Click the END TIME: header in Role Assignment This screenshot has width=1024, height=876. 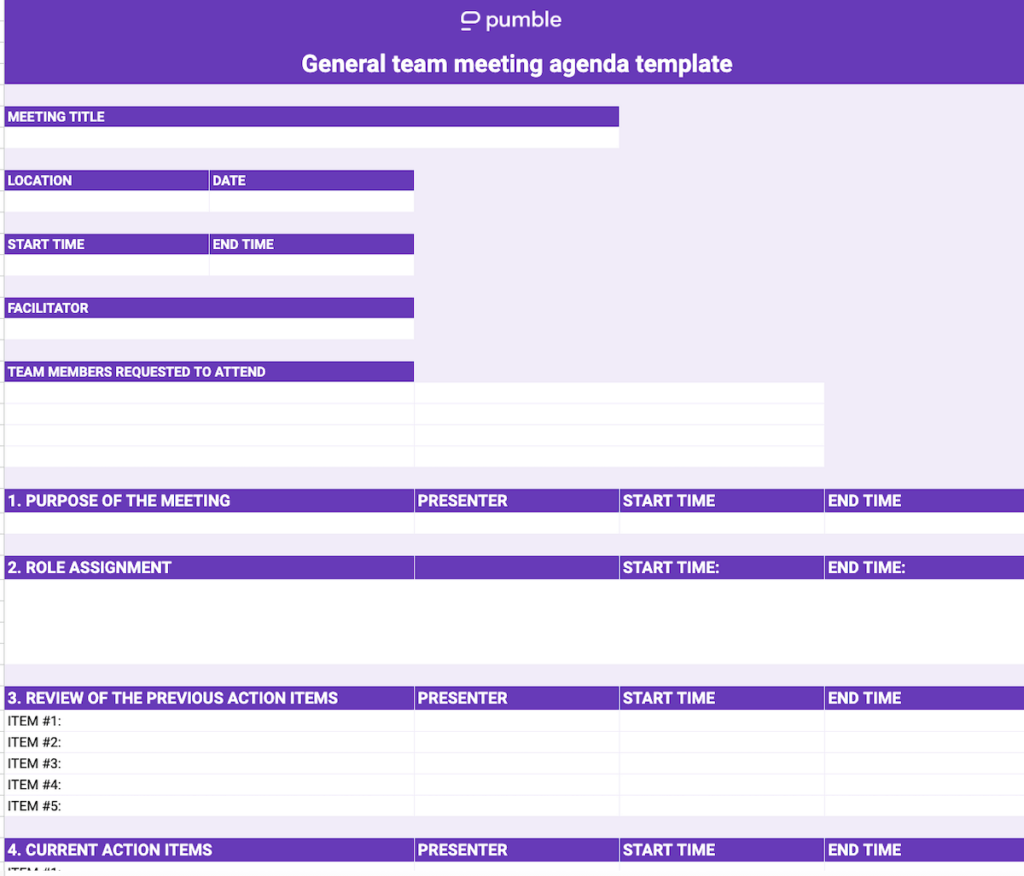coord(870,567)
